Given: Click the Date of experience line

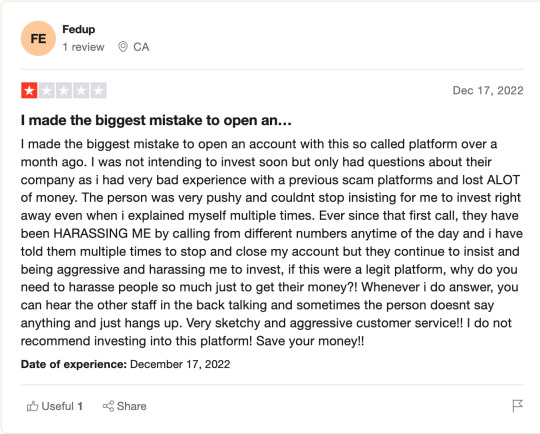Looking at the screenshot, I should (x=125, y=364).
